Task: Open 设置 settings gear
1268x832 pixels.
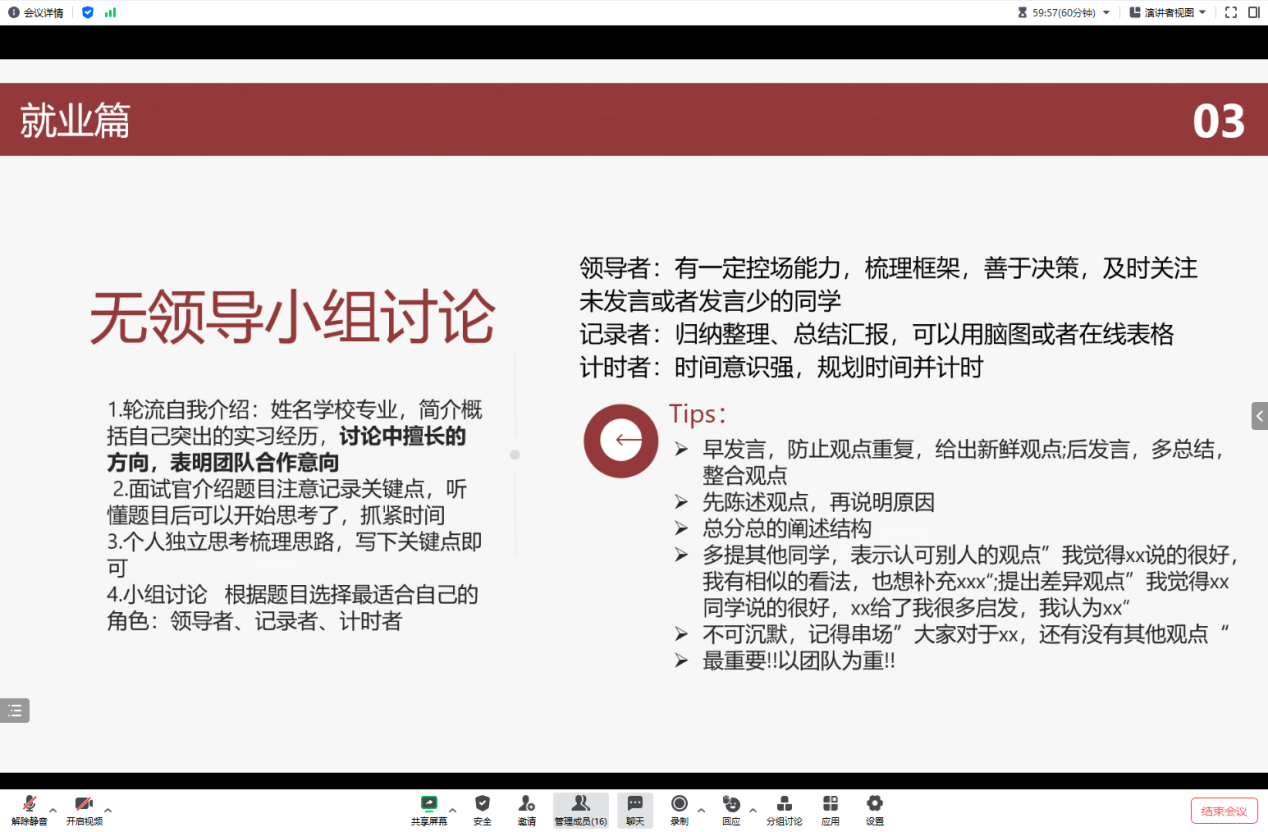Action: click(875, 809)
